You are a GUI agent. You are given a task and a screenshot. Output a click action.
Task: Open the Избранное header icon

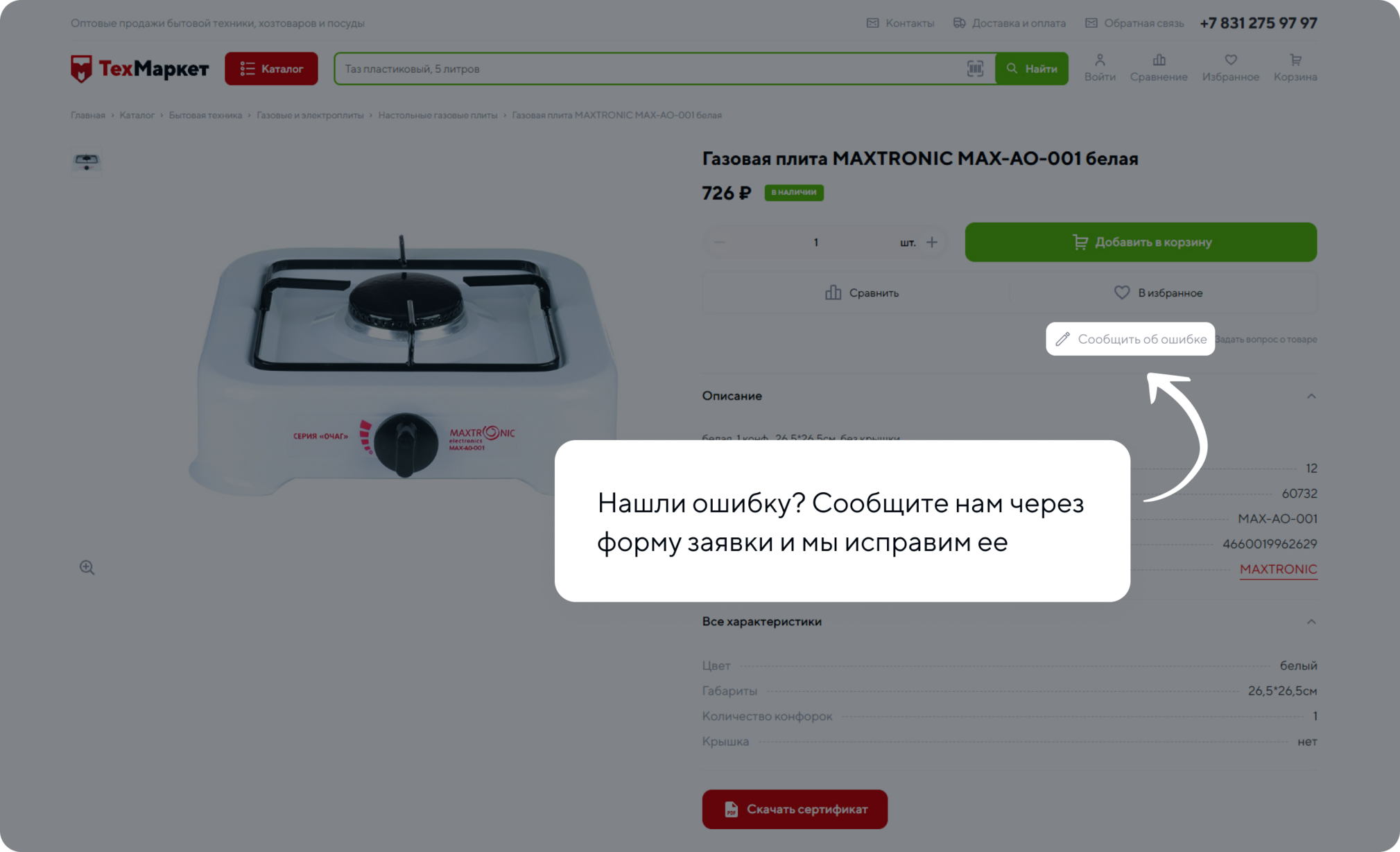pos(1231,68)
